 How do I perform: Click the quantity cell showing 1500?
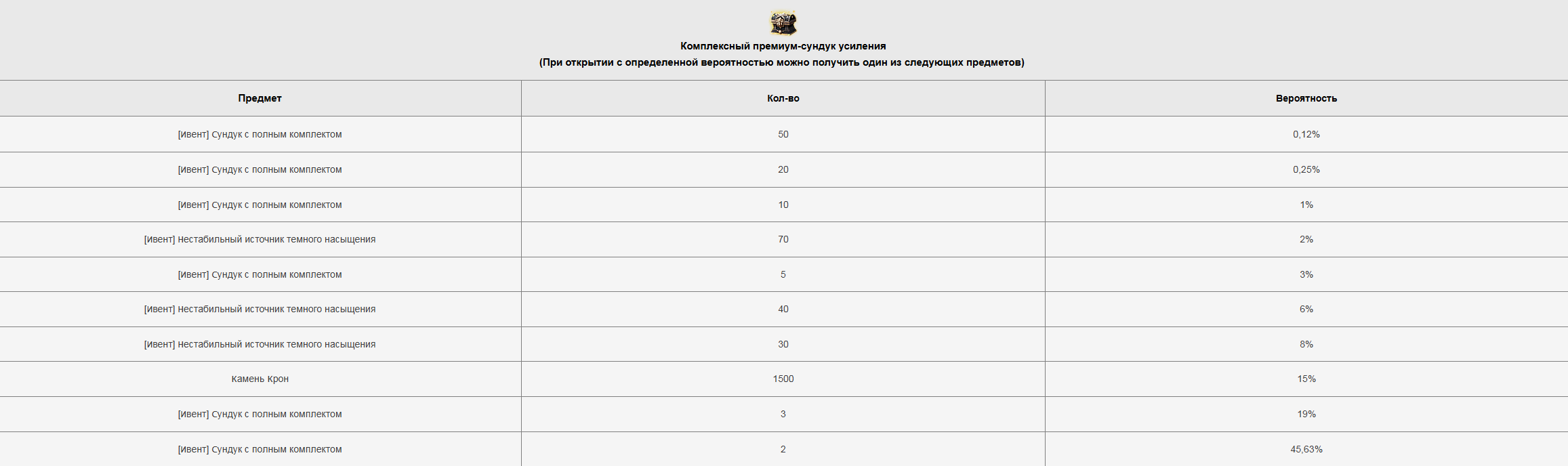click(x=783, y=379)
